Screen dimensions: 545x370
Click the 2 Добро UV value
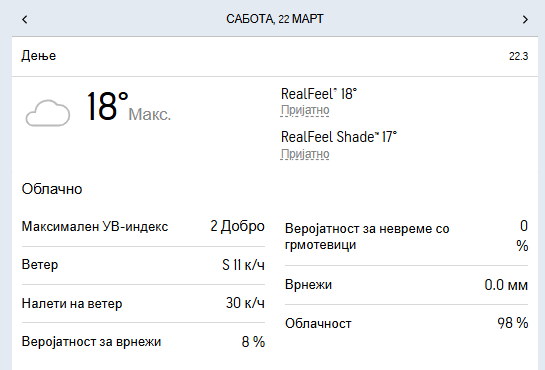click(237, 226)
